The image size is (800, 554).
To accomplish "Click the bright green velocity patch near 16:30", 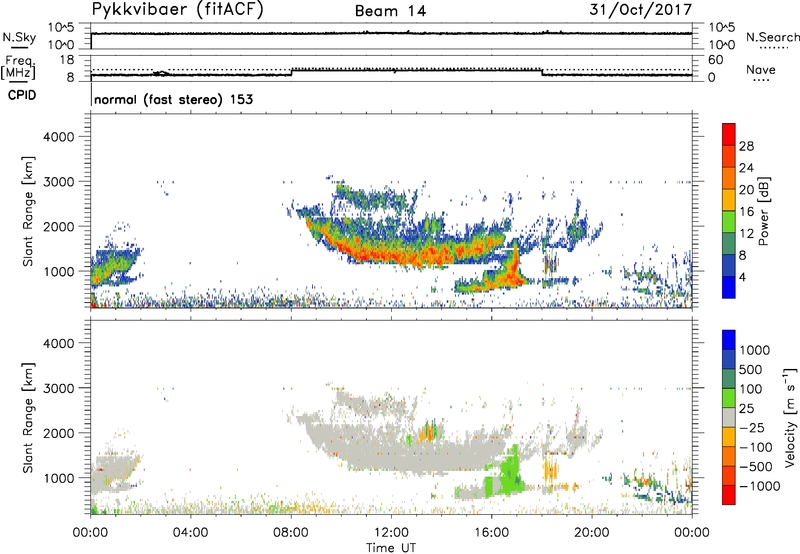I will click(x=509, y=472).
